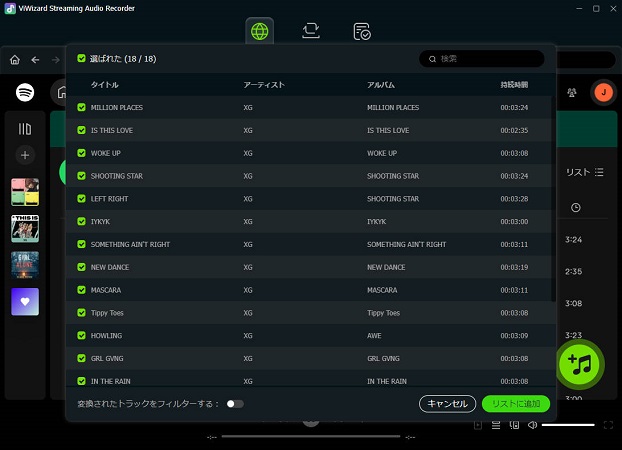
Task: Seek on the playback progress bar
Action: click(311, 437)
